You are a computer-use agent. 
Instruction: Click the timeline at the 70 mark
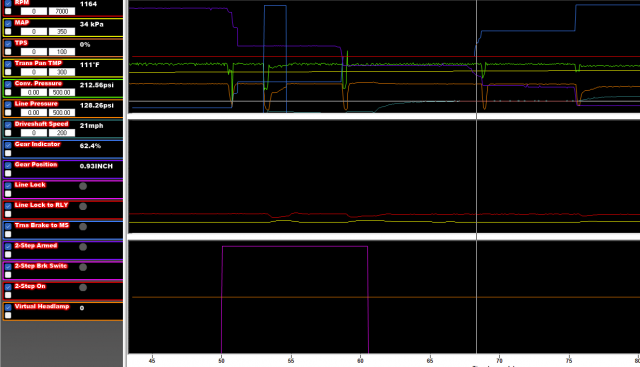[x=499, y=361]
